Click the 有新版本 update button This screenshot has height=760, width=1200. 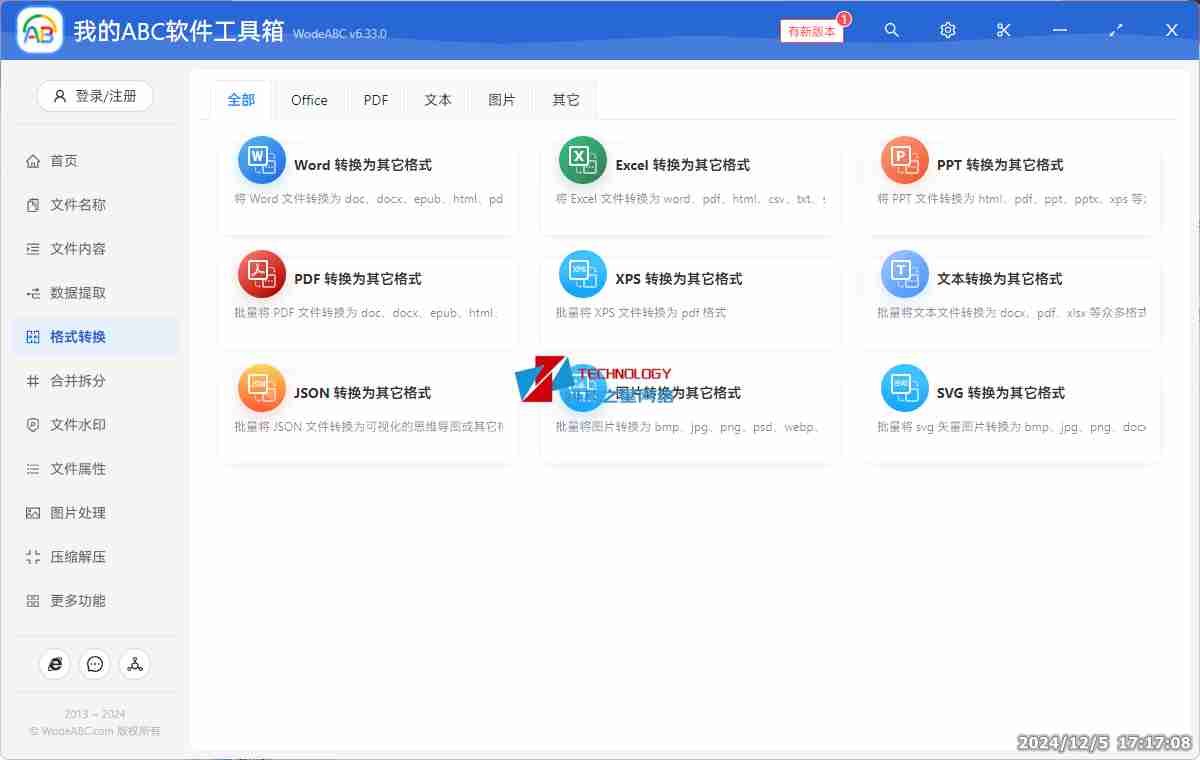coord(811,31)
